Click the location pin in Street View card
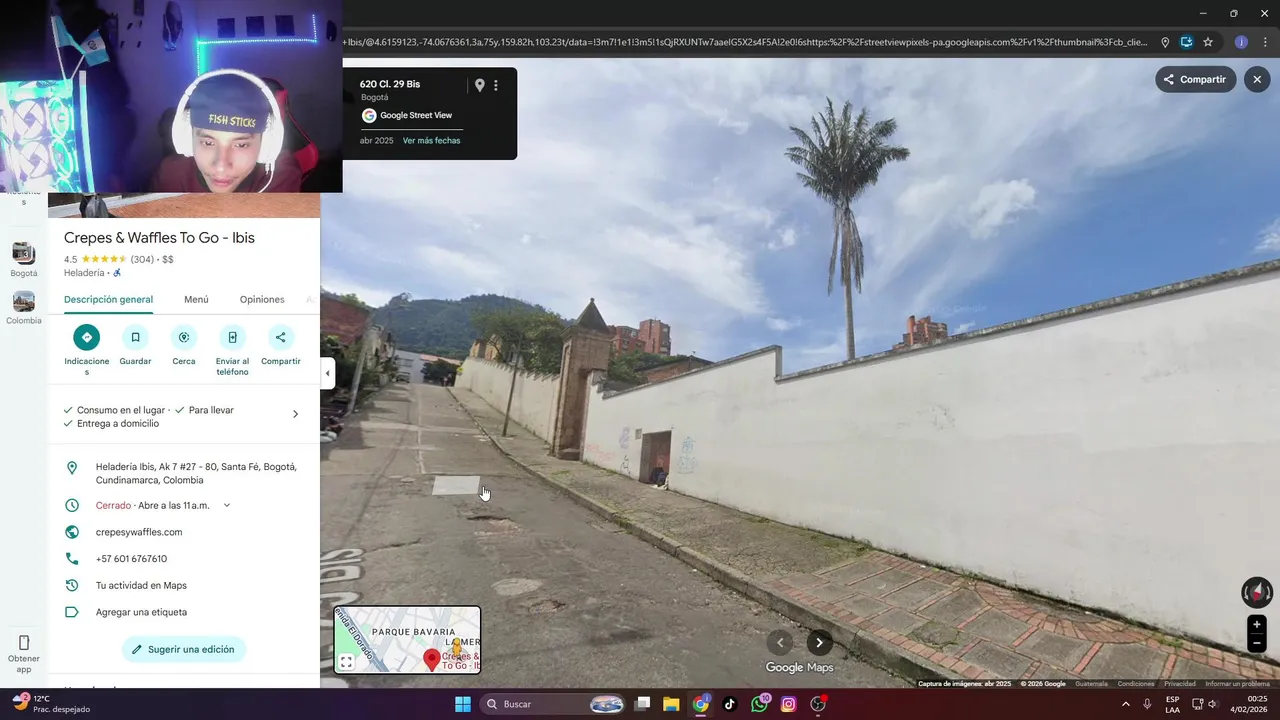 click(x=479, y=85)
